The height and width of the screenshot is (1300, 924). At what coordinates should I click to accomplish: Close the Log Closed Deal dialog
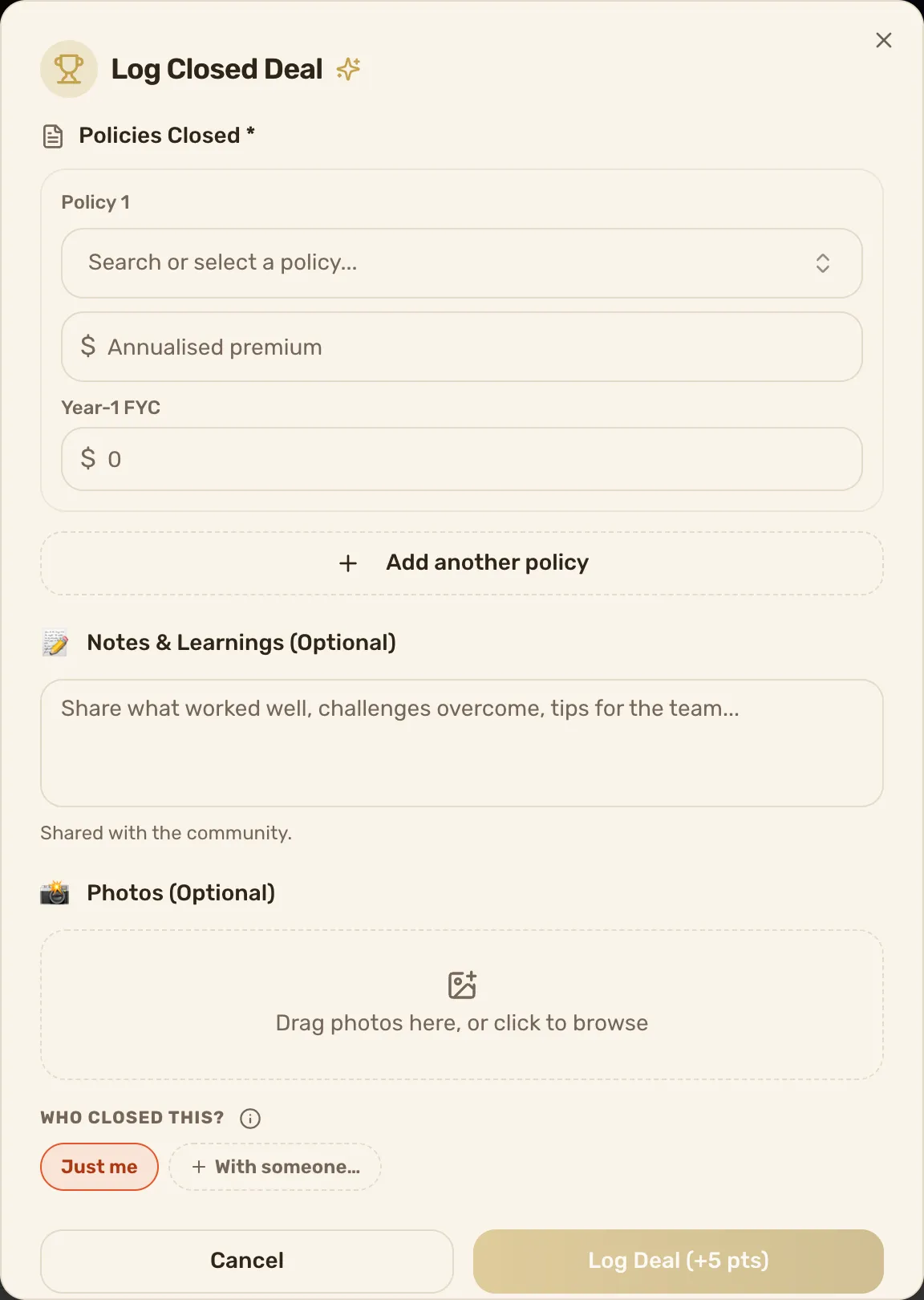(x=884, y=40)
